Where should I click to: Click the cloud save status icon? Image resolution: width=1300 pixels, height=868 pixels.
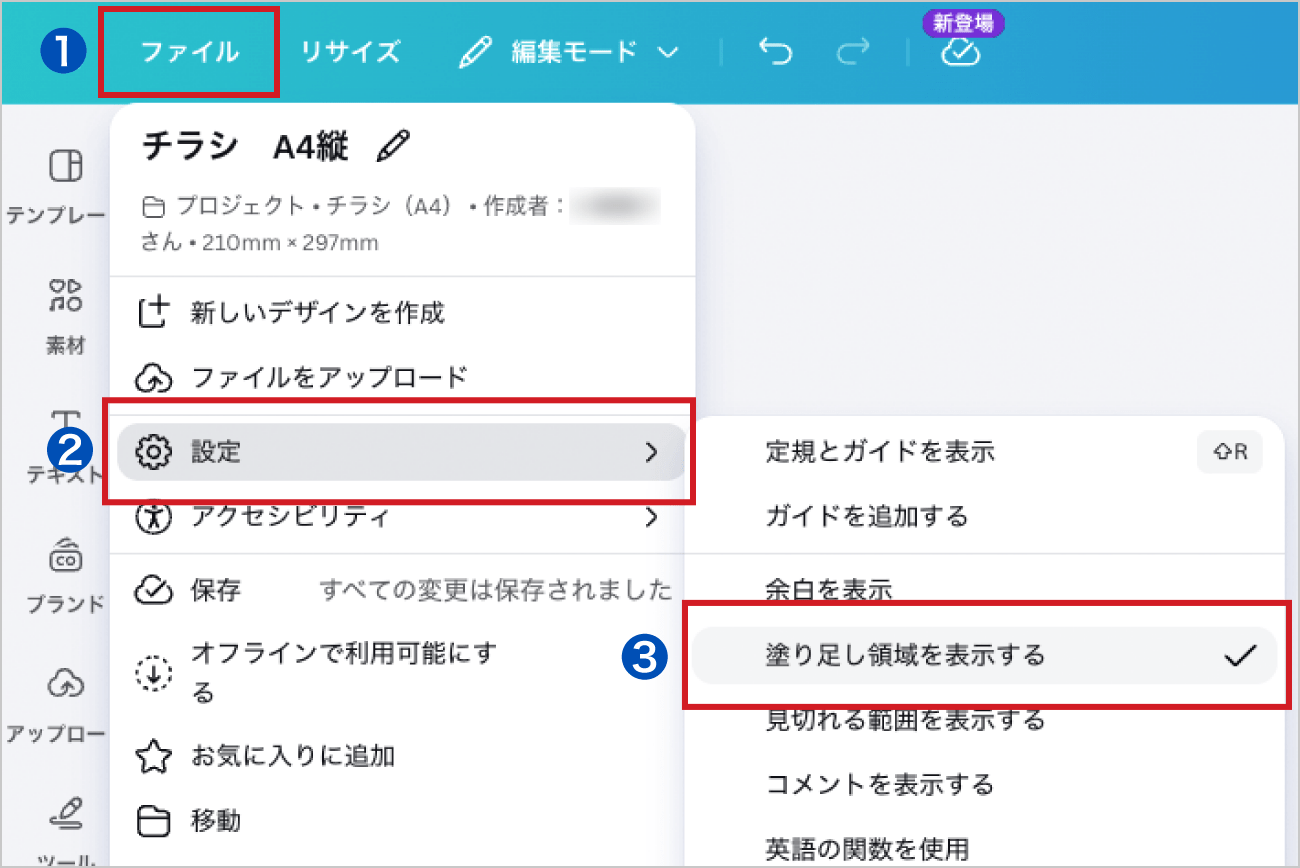(961, 53)
